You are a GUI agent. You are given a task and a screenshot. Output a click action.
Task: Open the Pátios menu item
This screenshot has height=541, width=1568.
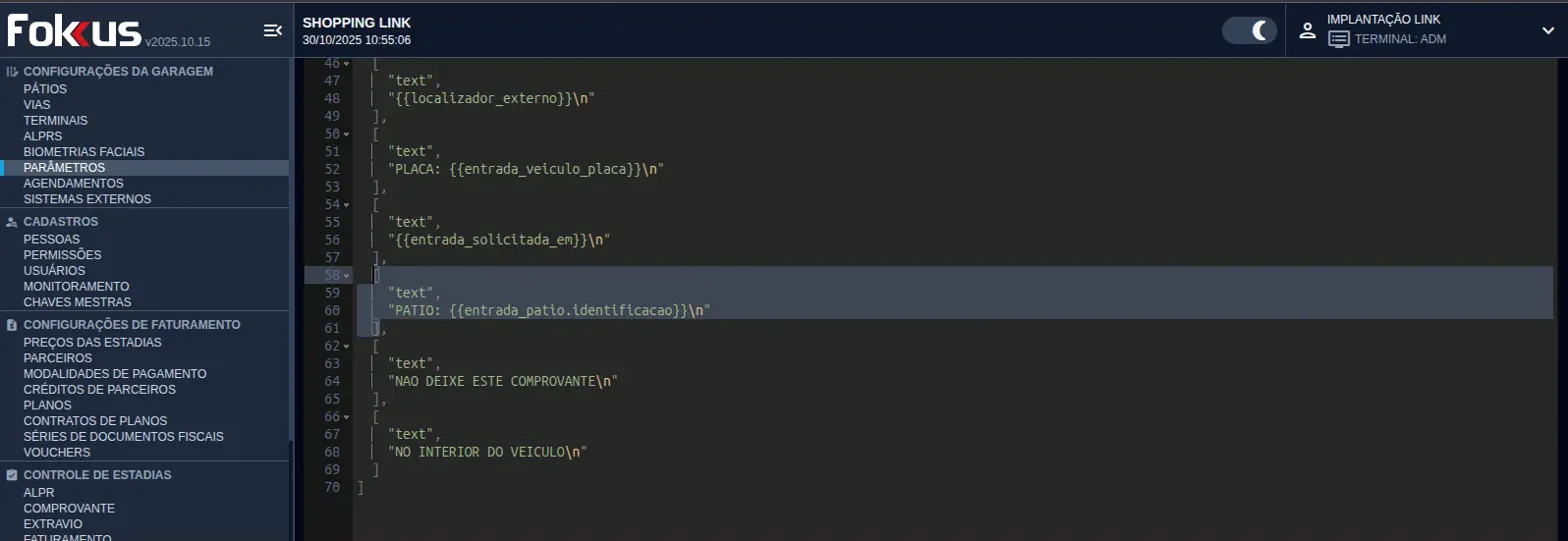tap(45, 89)
